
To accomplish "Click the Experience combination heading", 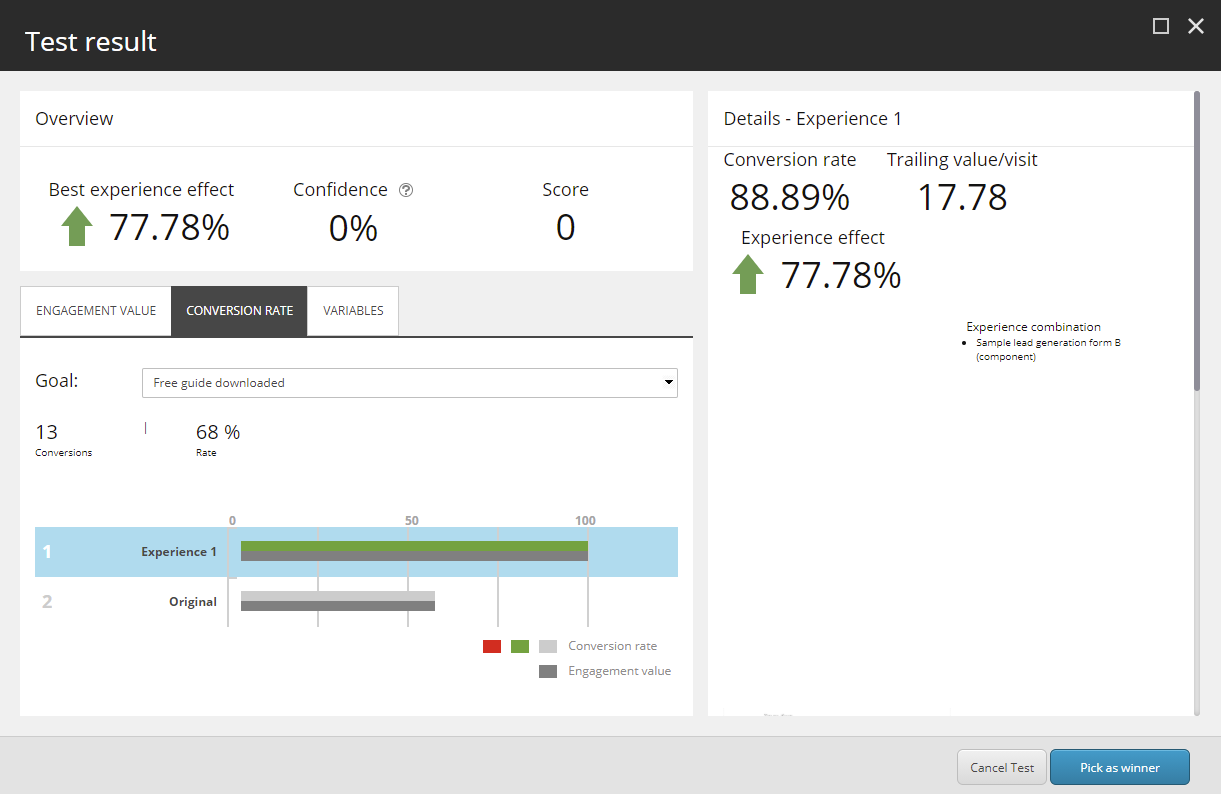I will click(1033, 327).
